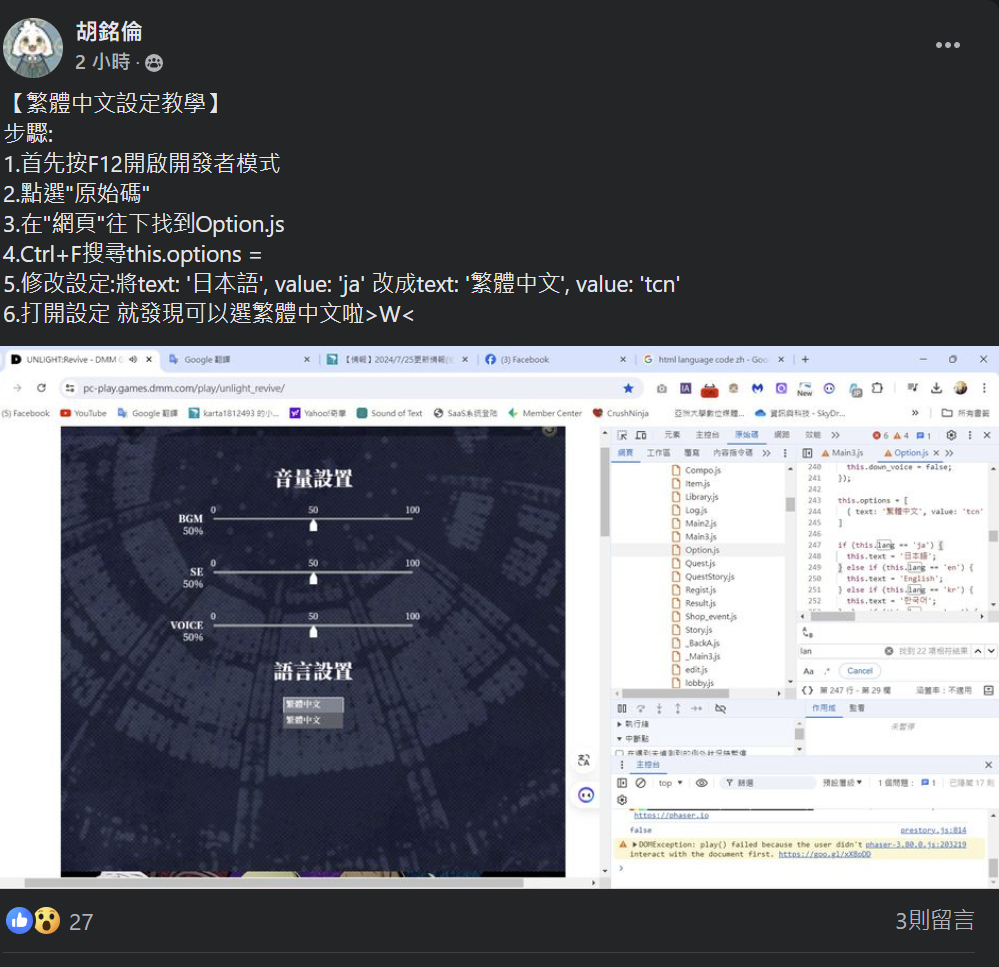Viewport: 999px width, 967px height.
Task: Expand more sources navigator tabs after 內容指令碼
Action: coord(766,453)
